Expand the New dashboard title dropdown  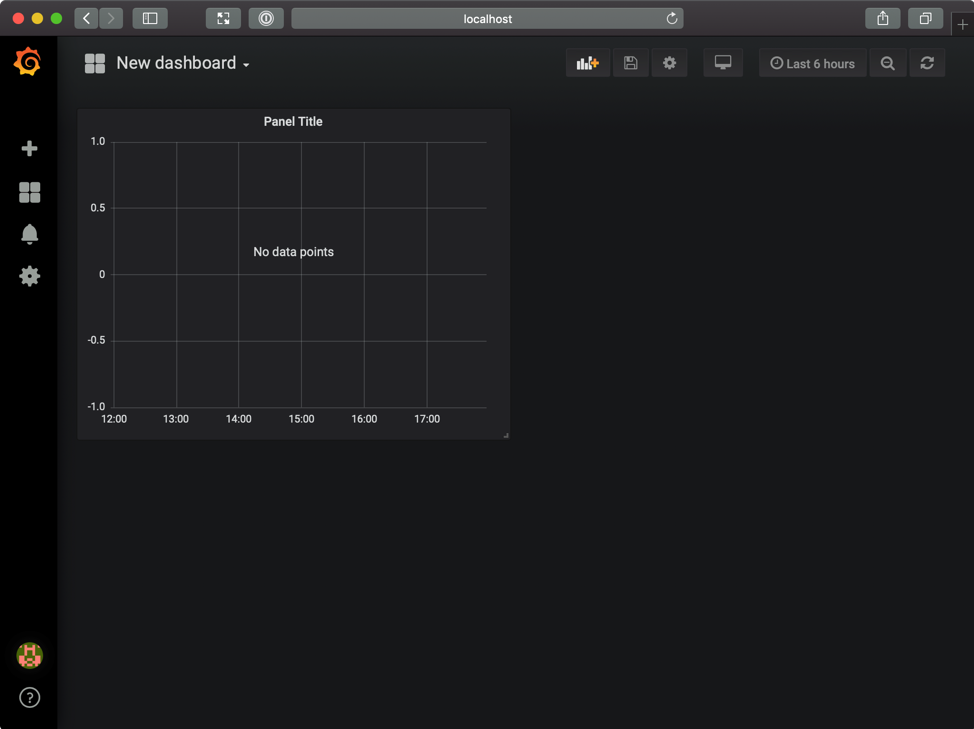182,63
